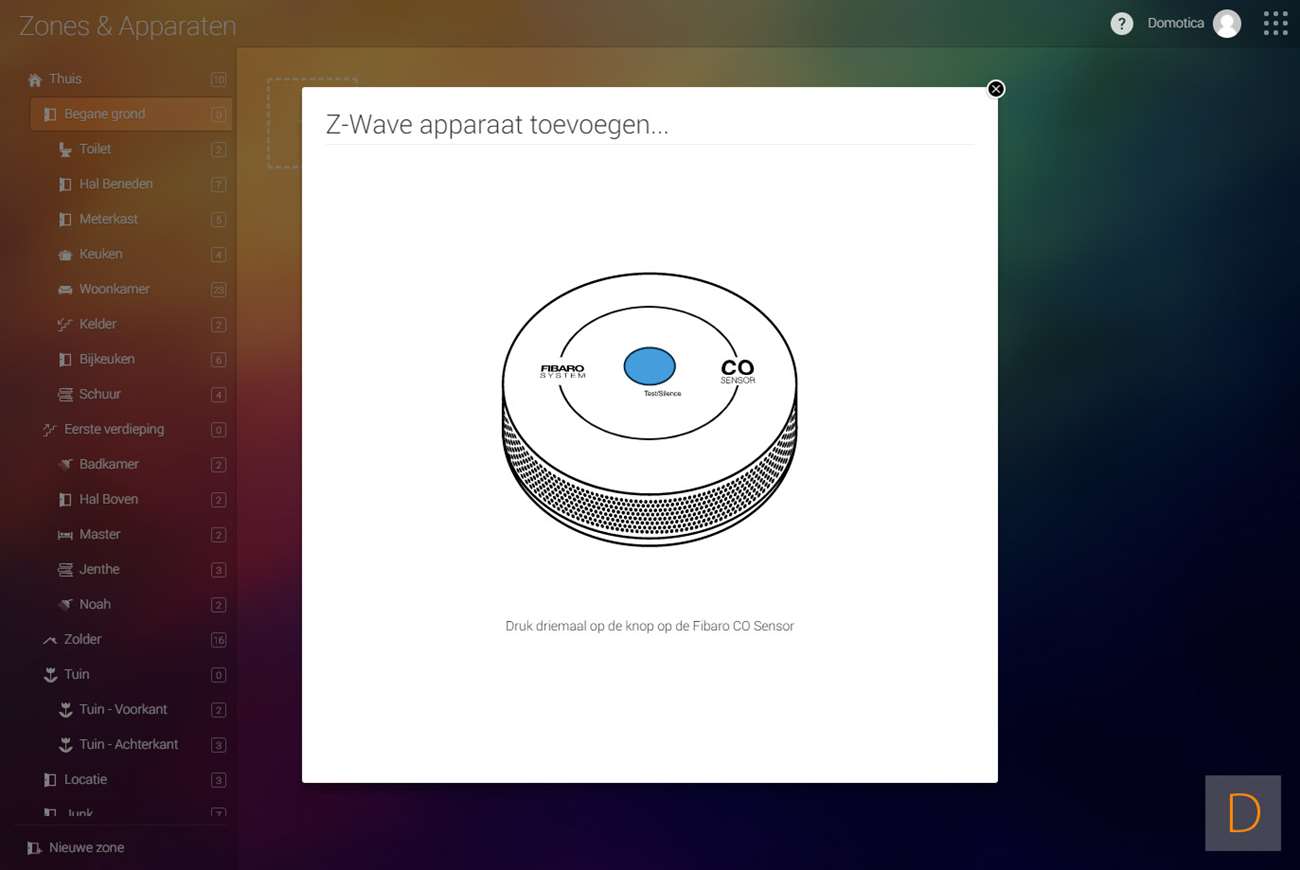This screenshot has height=870, width=1300.
Task: Click the Eerste verdieping stairs icon
Action: pyautogui.click(x=50, y=430)
